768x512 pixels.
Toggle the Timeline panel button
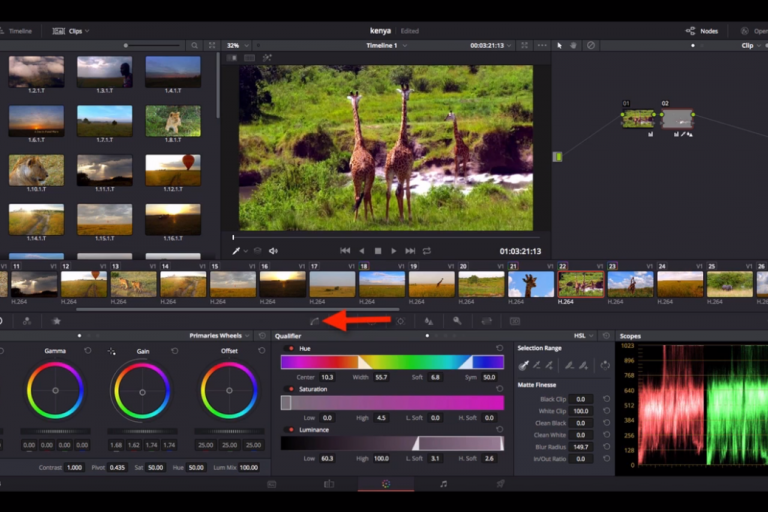pos(16,31)
